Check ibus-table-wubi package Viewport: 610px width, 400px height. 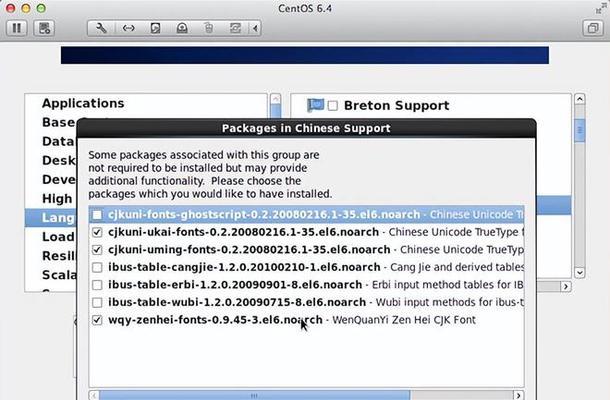tap(97, 302)
